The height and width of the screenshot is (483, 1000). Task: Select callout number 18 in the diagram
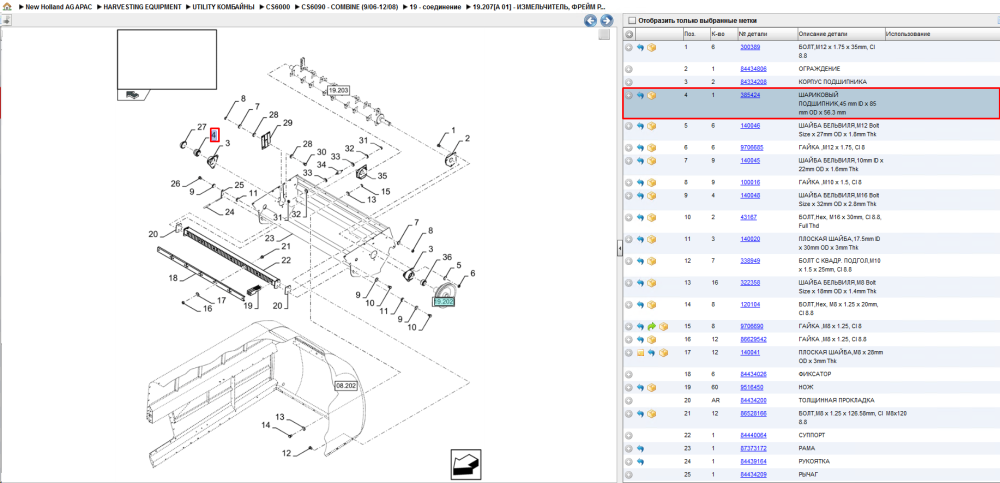click(x=173, y=278)
